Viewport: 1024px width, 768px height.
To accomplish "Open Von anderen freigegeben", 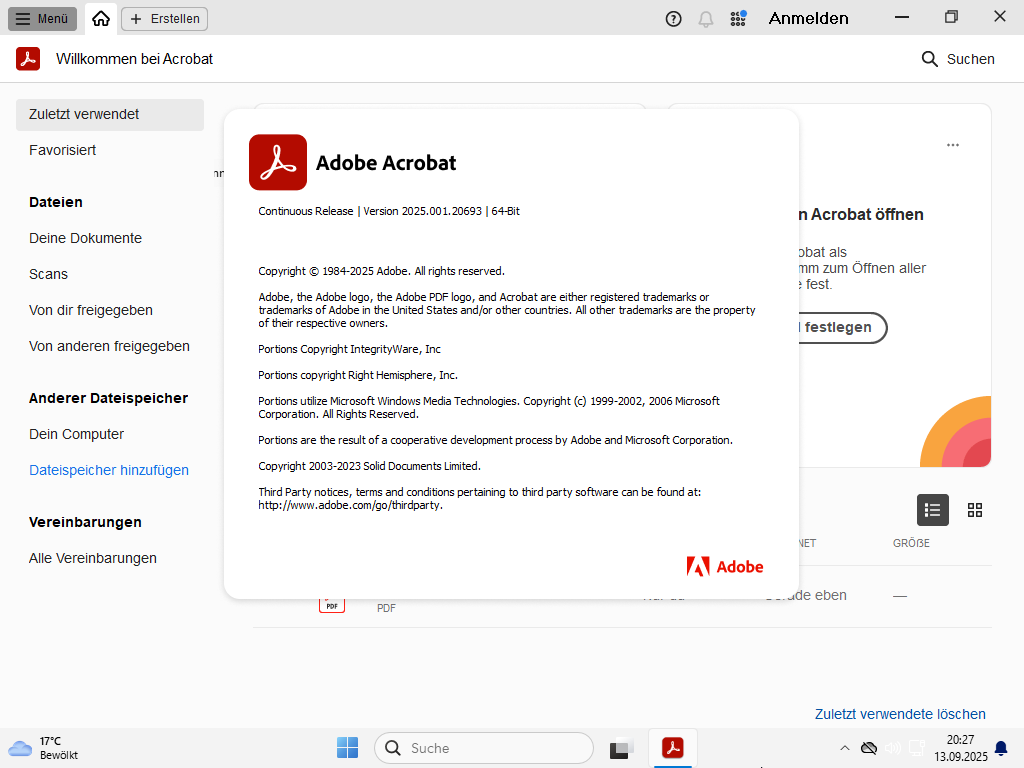I will tap(109, 346).
